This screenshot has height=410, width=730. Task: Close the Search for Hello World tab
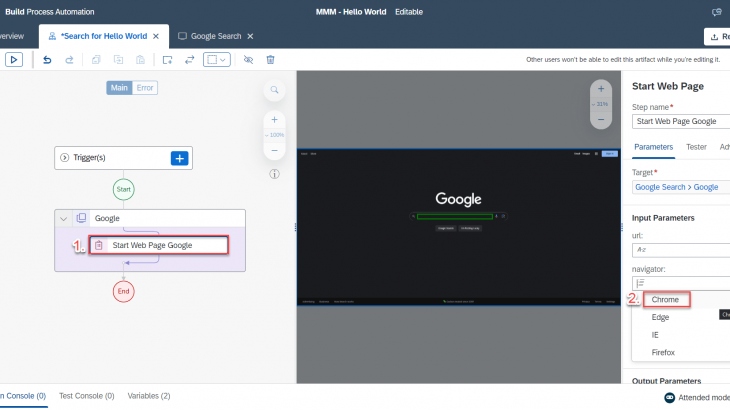[156, 36]
